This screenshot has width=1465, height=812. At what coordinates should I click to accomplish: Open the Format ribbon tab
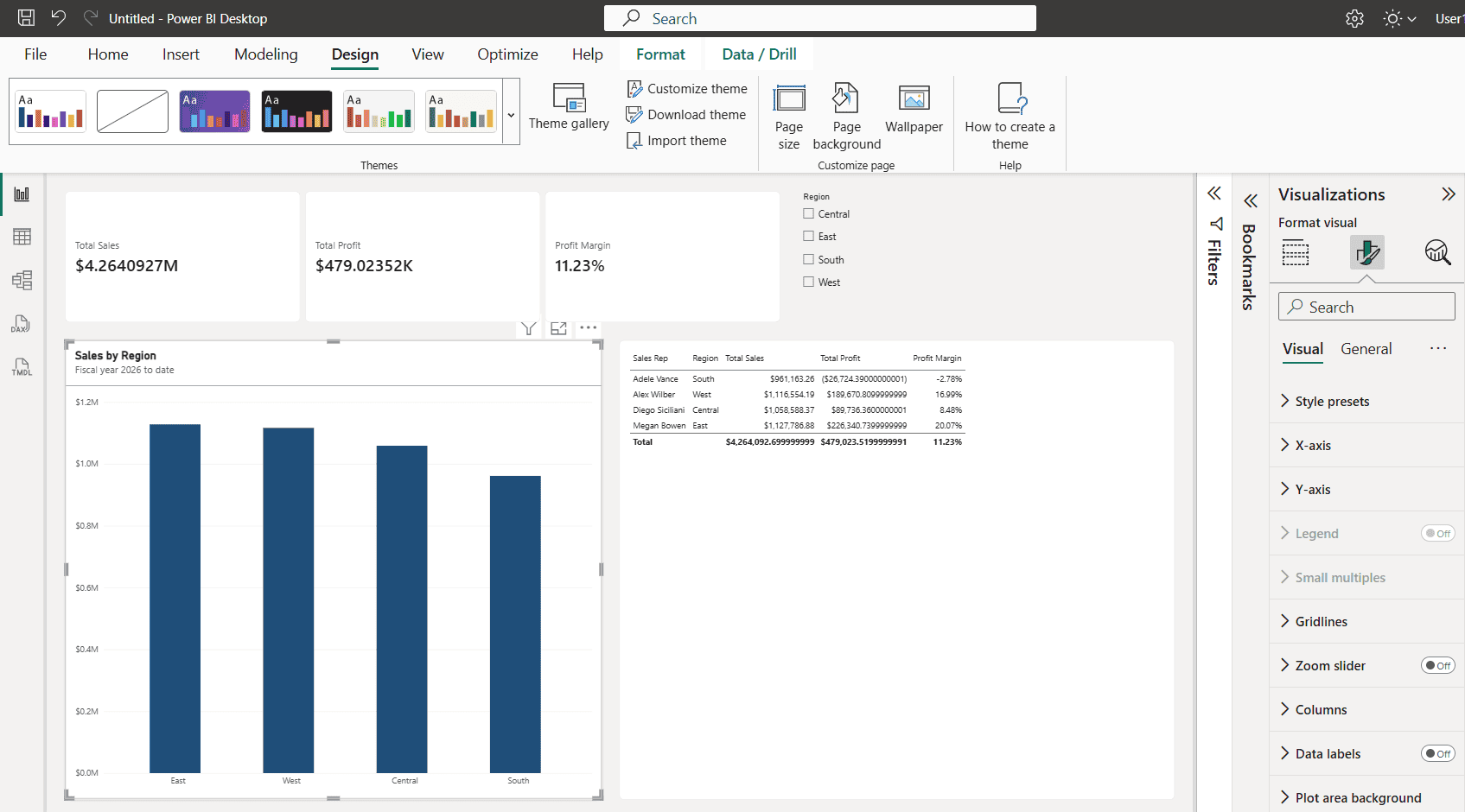660,54
